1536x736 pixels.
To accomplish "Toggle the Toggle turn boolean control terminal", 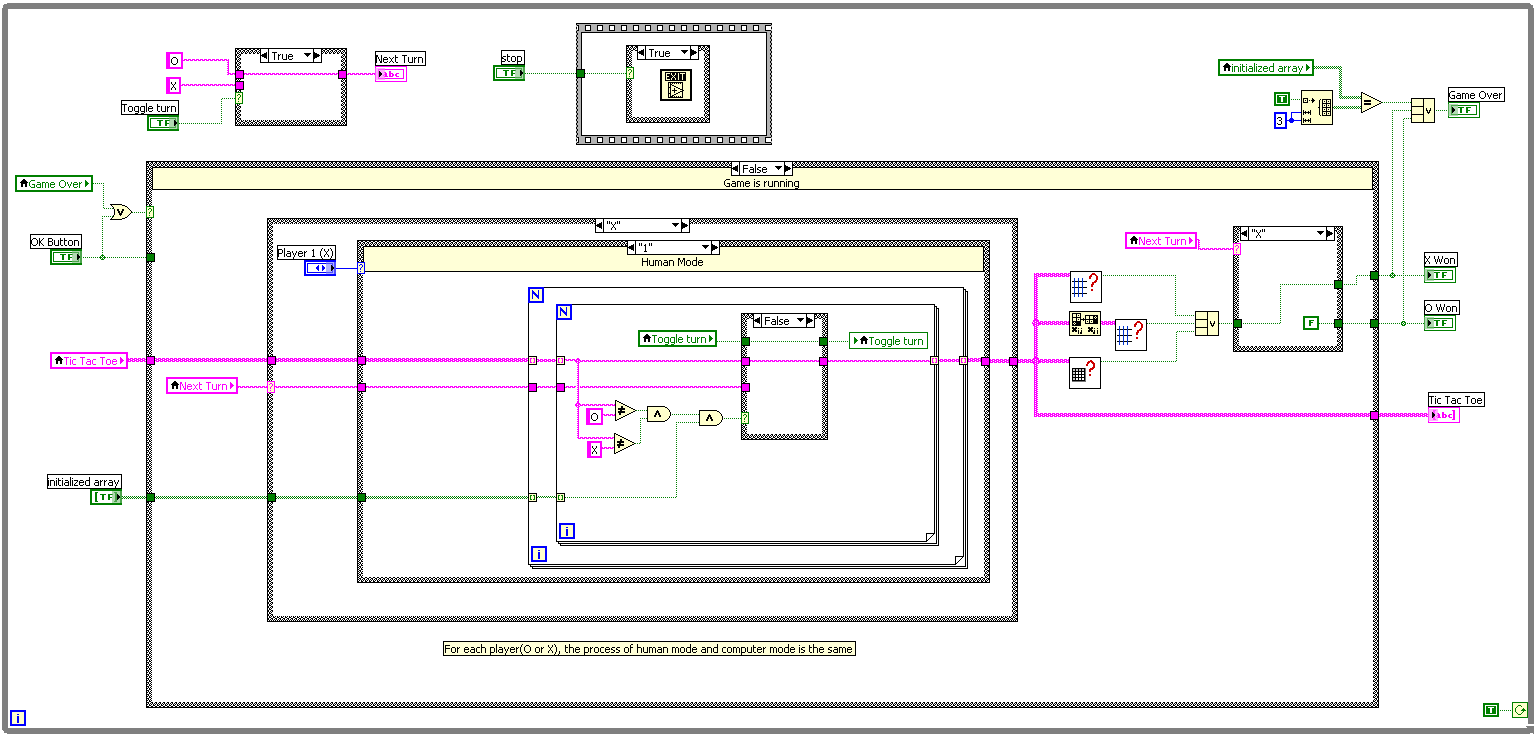I will 164,123.
